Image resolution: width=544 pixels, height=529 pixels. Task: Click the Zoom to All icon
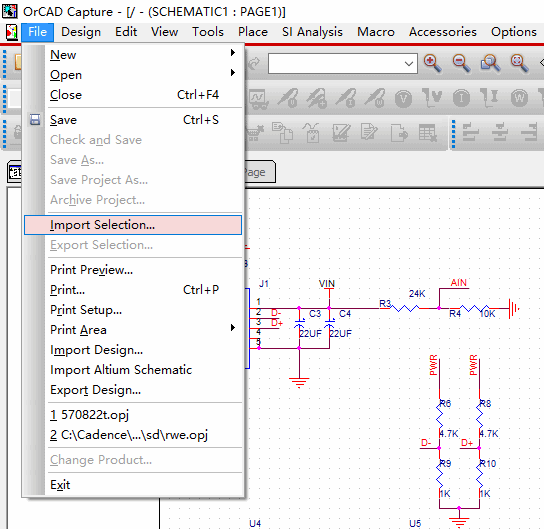519,63
